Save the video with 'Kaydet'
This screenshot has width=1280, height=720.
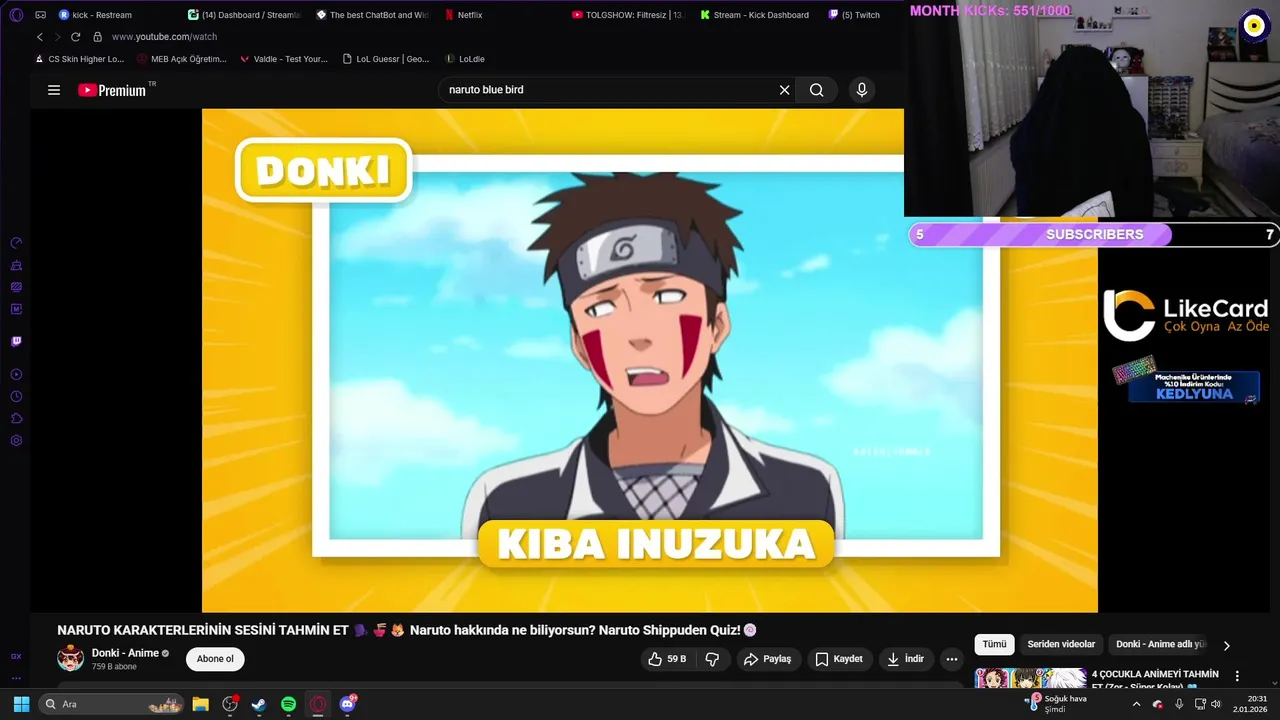[x=839, y=659]
